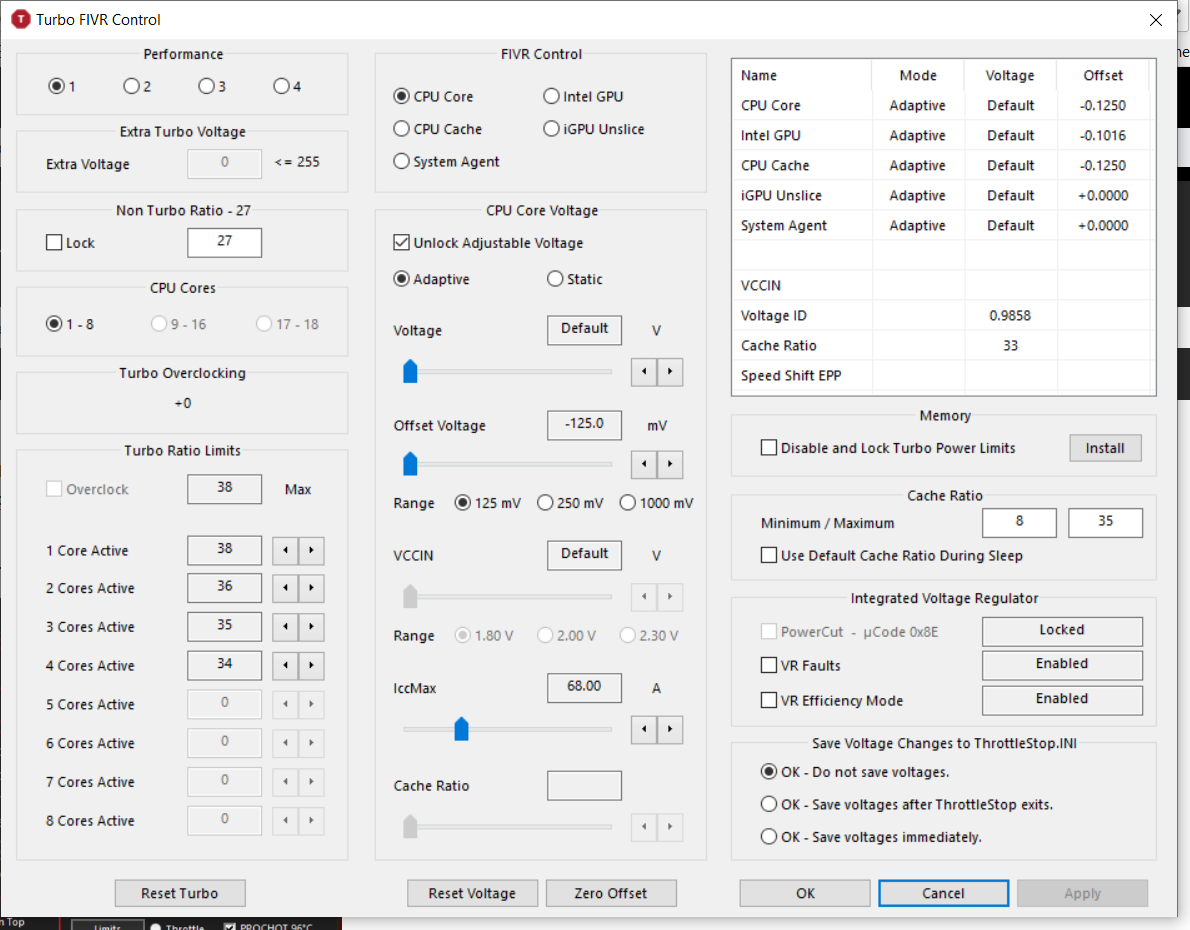The image size is (1190, 930).
Task: Increase 2 Cores Active ratio arrow
Action: pos(311,588)
